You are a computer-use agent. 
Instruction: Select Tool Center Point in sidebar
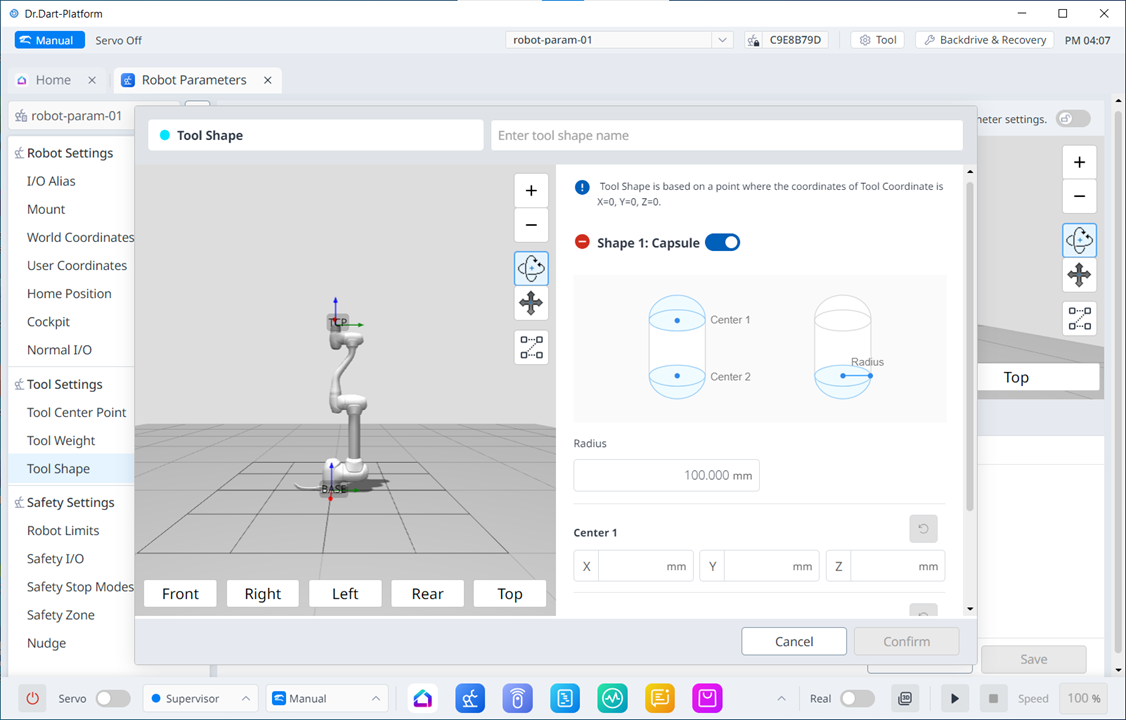(77, 412)
